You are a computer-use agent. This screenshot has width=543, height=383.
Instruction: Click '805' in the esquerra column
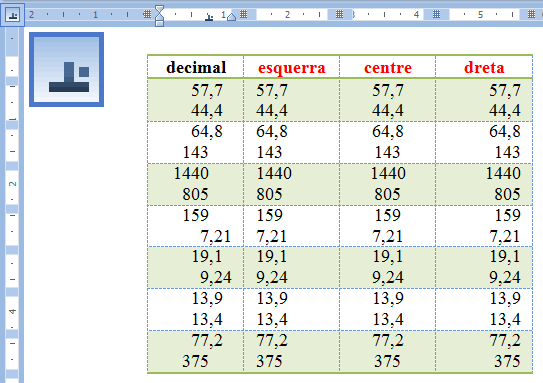(x=269, y=194)
